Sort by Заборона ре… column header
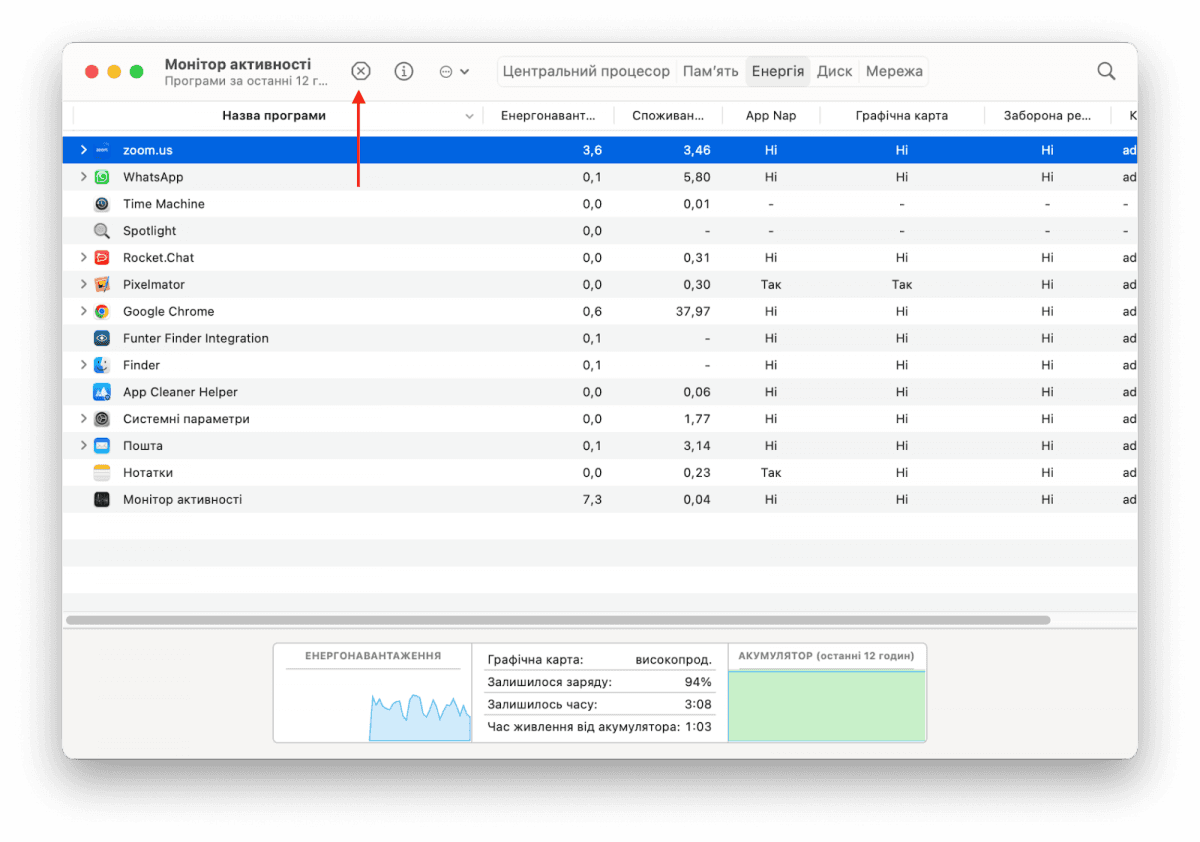The width and height of the screenshot is (1200, 842). pos(1047,116)
